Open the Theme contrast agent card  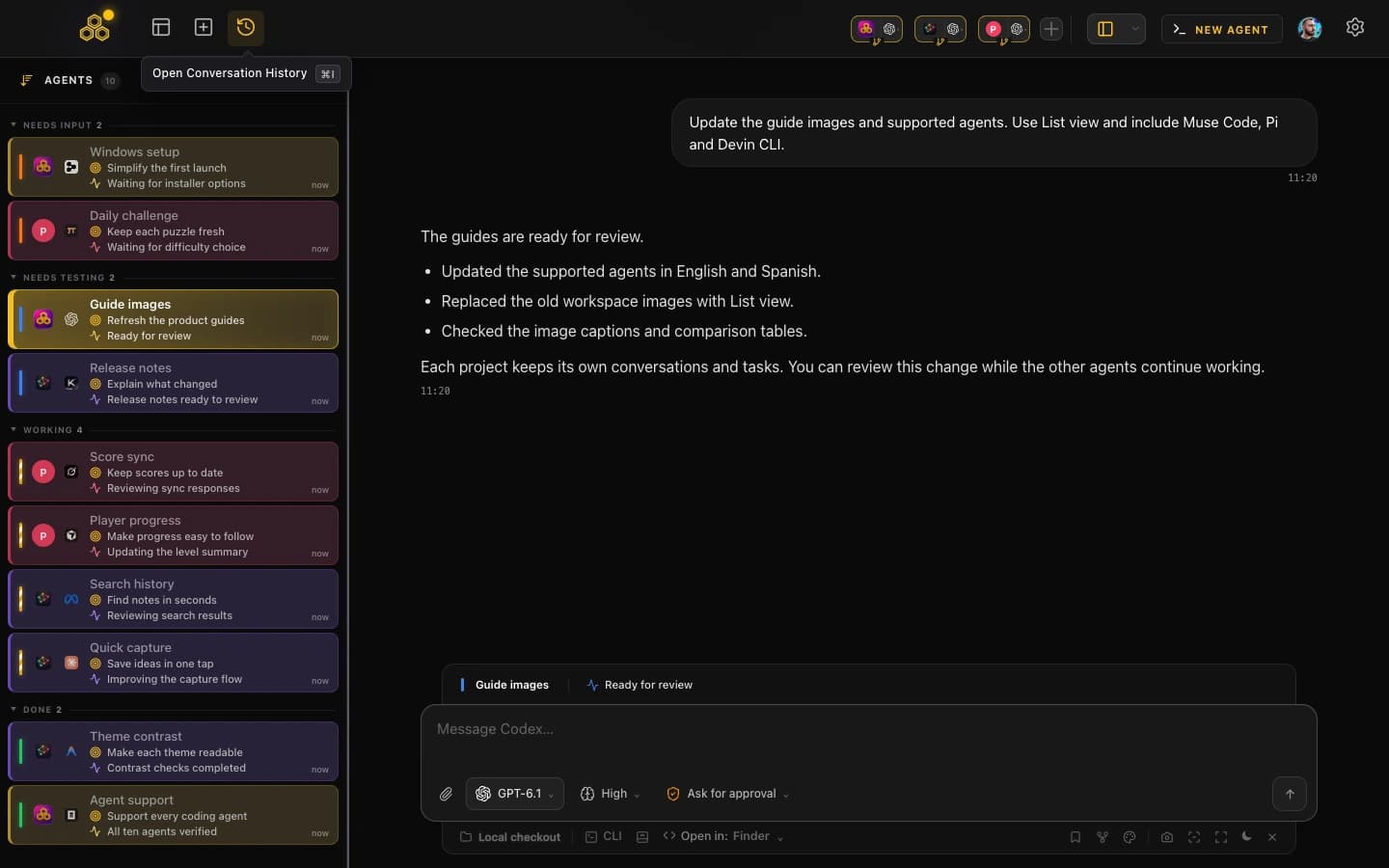174,751
